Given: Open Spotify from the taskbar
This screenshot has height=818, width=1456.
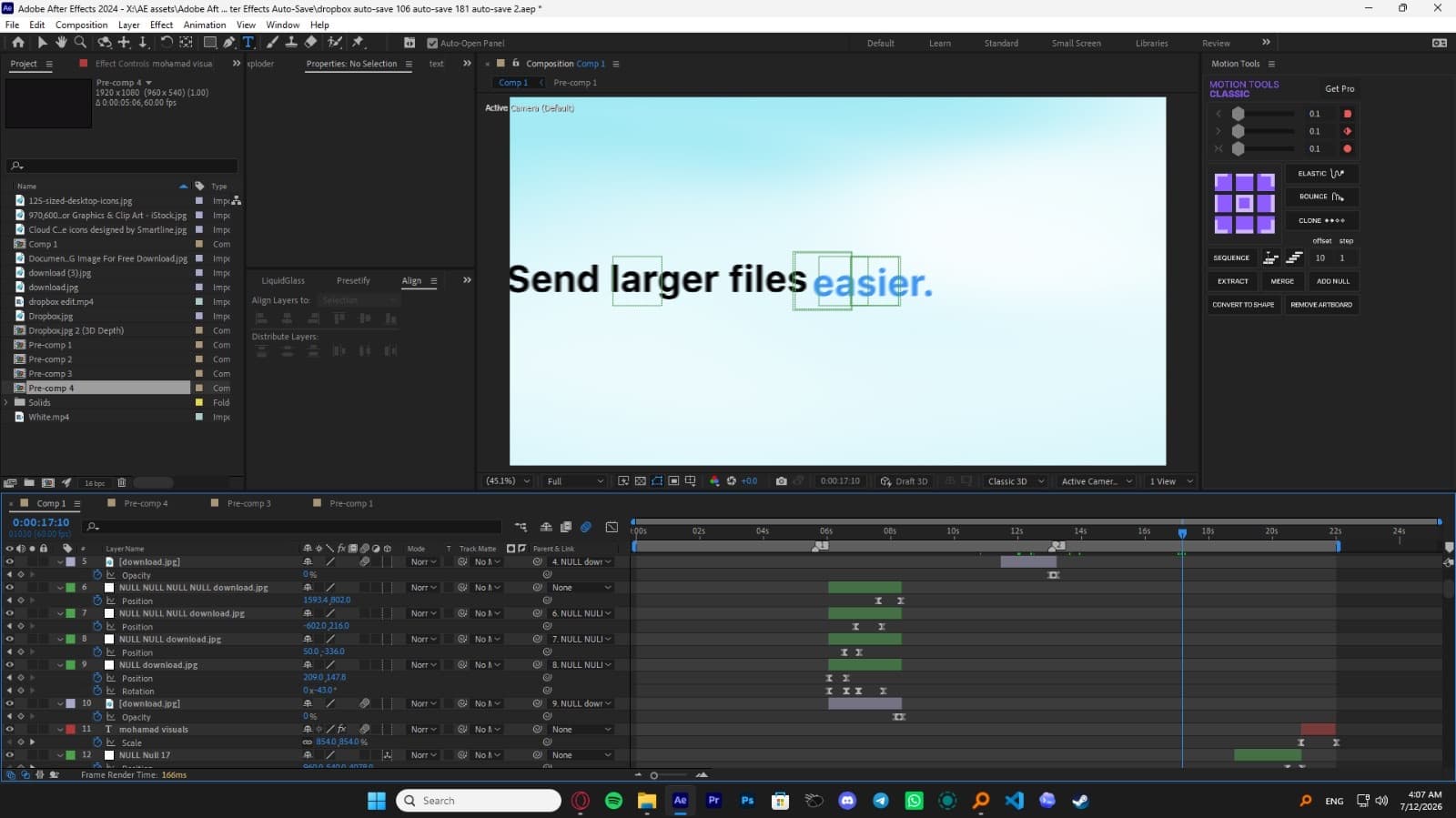Looking at the screenshot, I should [613, 801].
